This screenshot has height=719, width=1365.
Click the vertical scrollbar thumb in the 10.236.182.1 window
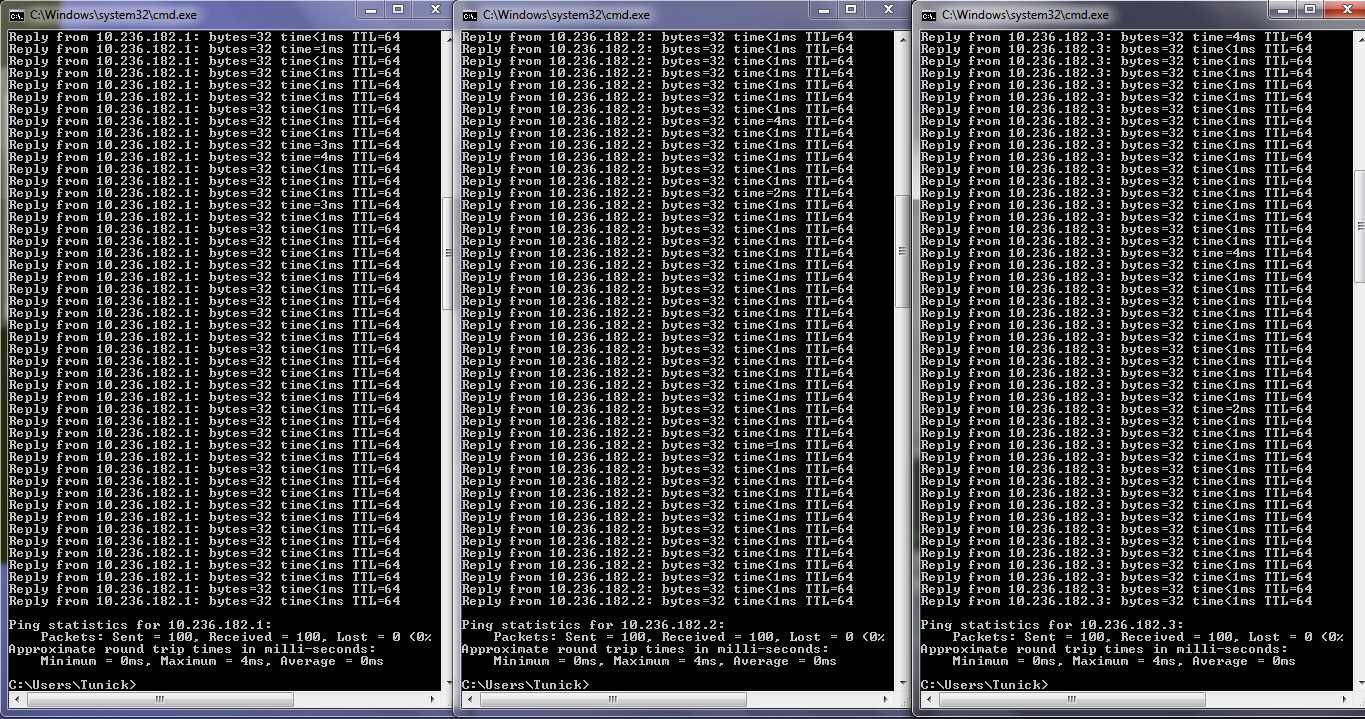click(x=447, y=255)
